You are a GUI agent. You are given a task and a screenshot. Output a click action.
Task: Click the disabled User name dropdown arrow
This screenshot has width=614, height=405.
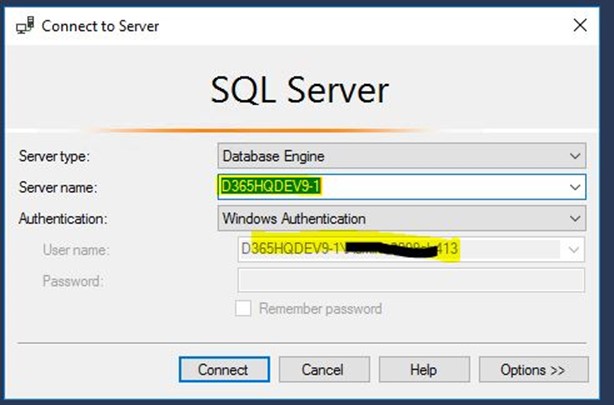click(574, 250)
